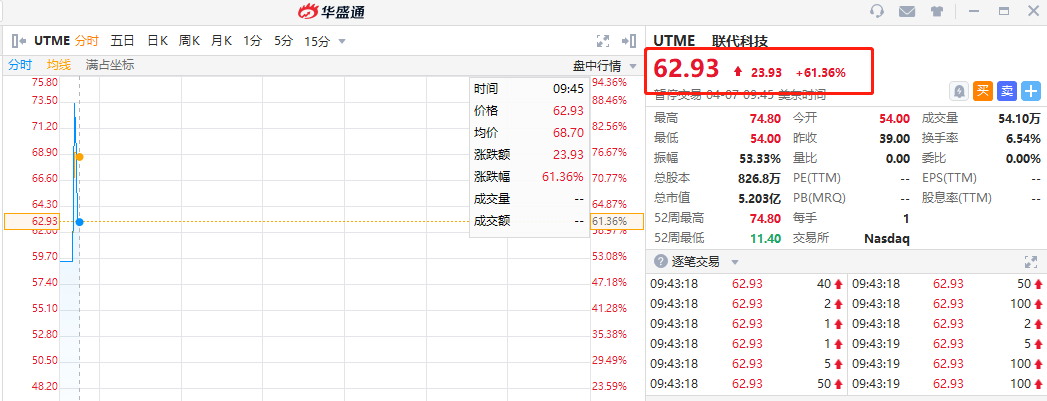
Task: Open help for 逐笔交易 question icon
Action: click(661, 262)
